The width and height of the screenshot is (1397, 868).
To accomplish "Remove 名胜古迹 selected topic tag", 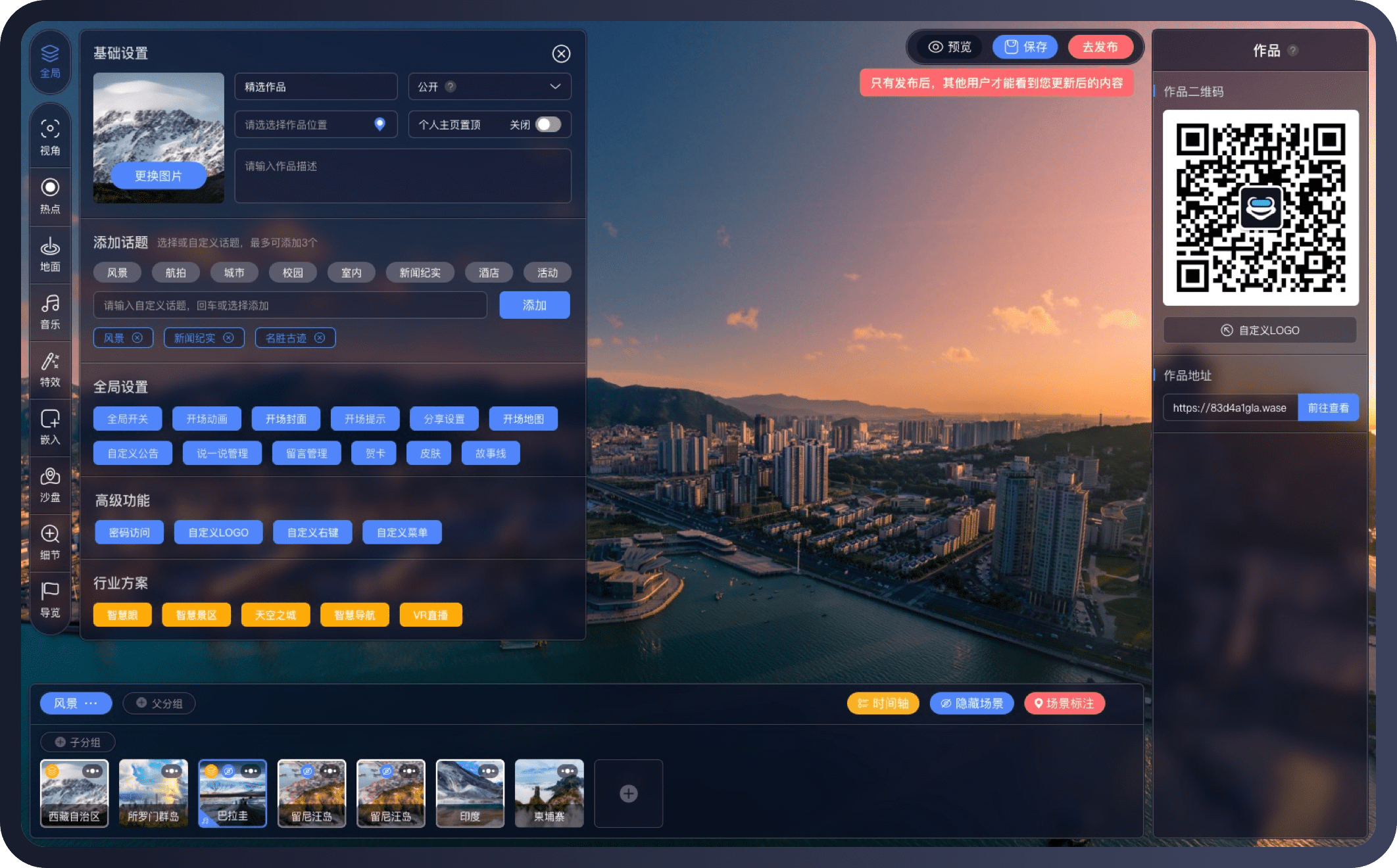I will click(x=321, y=339).
